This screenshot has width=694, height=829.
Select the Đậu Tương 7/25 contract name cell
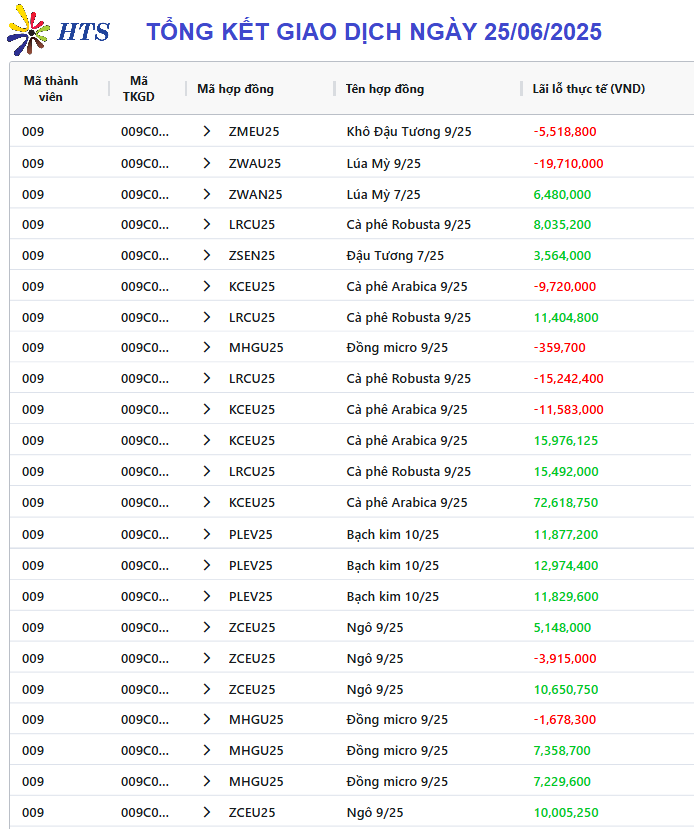point(395,255)
